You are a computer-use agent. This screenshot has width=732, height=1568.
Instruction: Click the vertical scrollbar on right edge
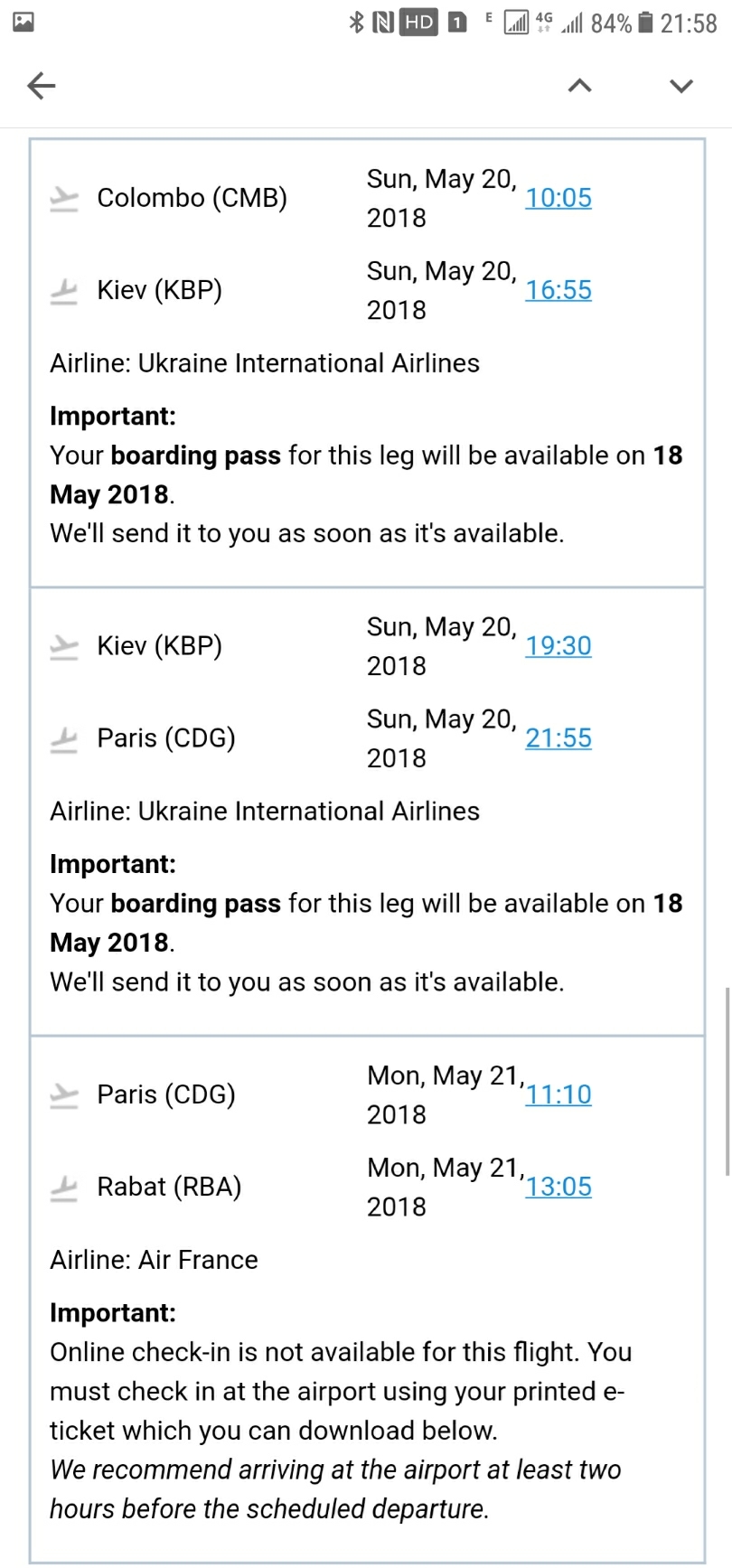click(x=727, y=1082)
